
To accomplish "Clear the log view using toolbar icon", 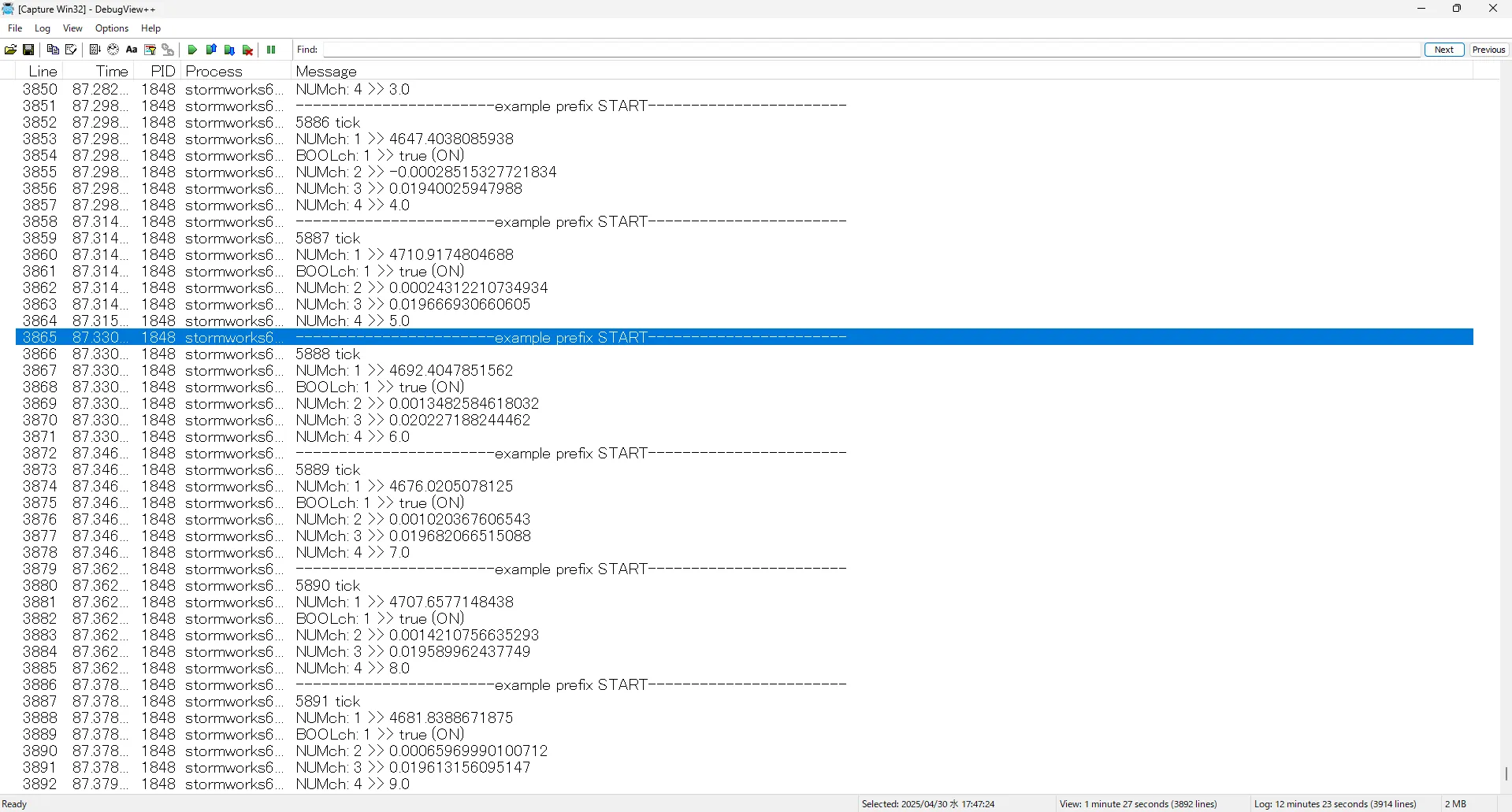I will tap(71, 50).
